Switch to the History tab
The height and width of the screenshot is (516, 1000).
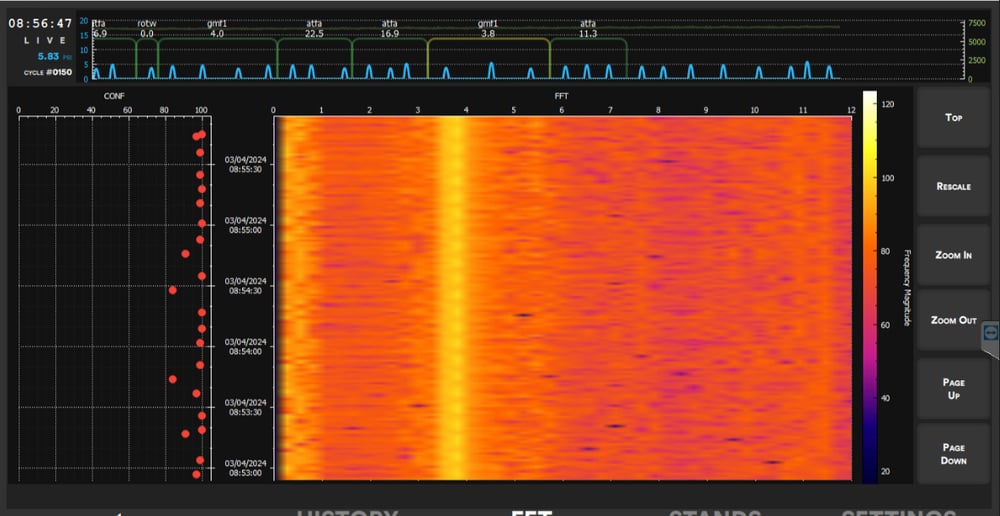(347, 511)
